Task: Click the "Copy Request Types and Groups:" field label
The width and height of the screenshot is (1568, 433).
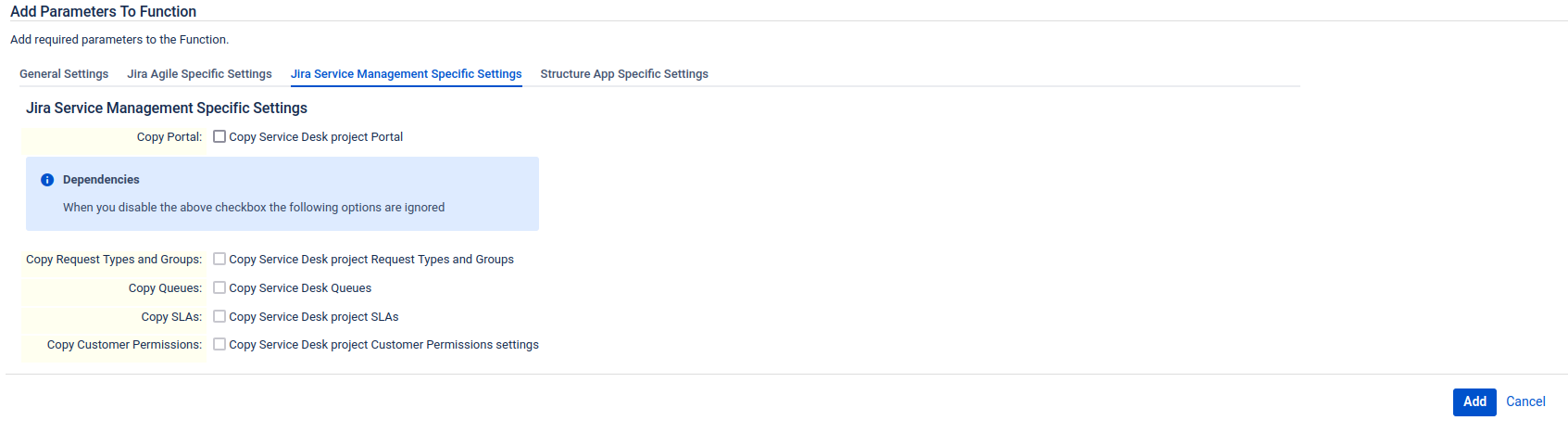Action: point(114,260)
